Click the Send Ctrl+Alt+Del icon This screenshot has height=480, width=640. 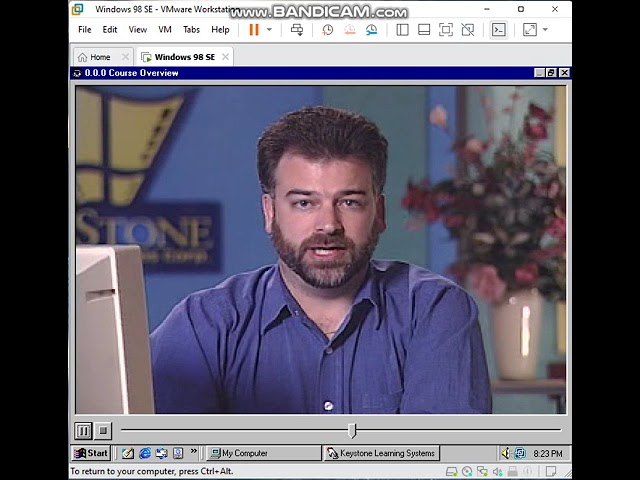297,30
